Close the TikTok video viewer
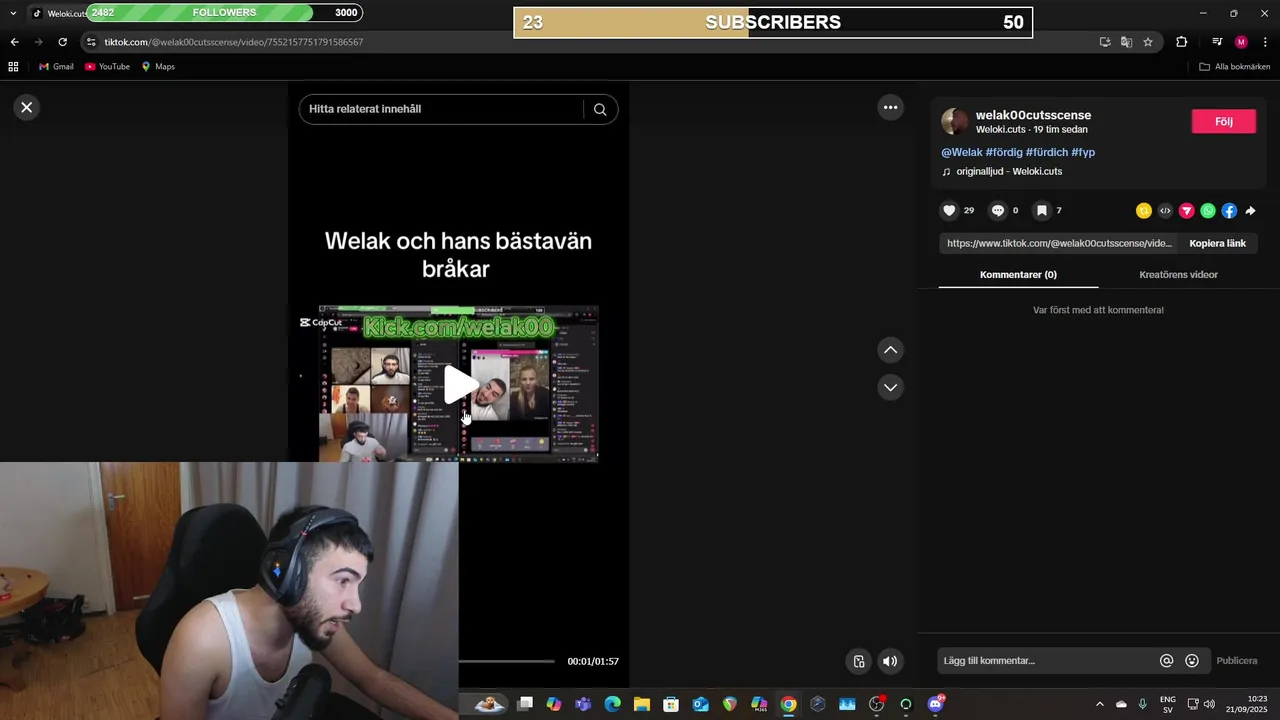Viewport: 1280px width, 720px height. point(27,107)
